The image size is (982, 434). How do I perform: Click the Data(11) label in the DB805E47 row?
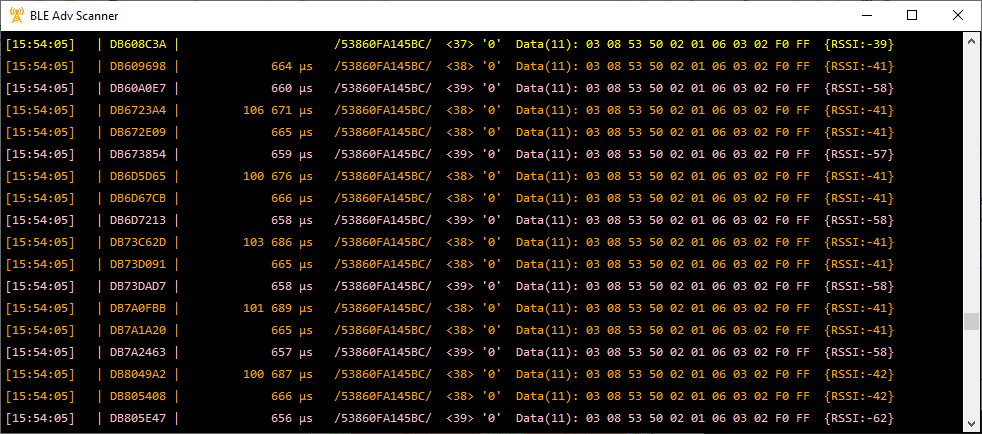(548, 418)
